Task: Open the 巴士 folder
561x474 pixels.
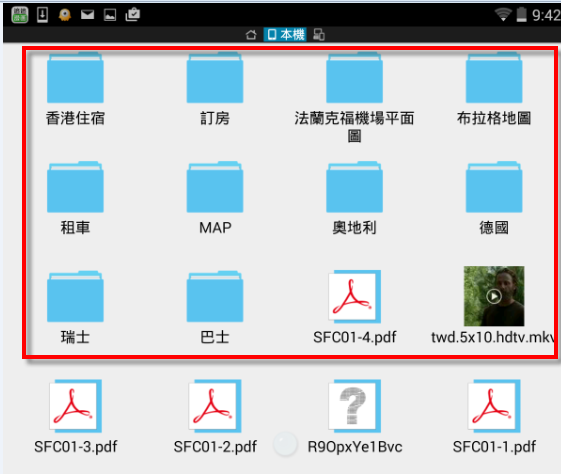Action: click(215, 296)
